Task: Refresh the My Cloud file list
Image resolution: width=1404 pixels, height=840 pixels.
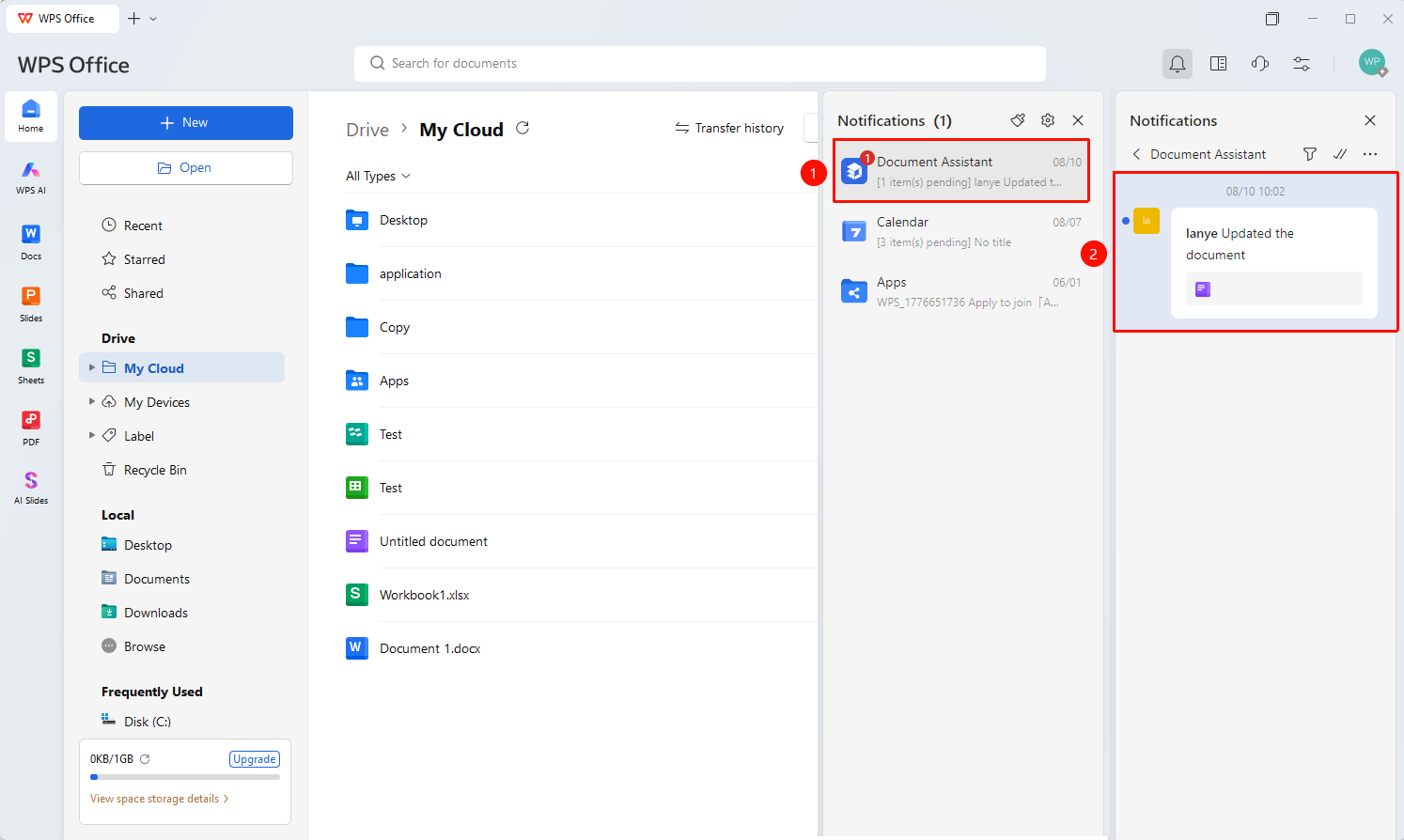Action: 523,128
